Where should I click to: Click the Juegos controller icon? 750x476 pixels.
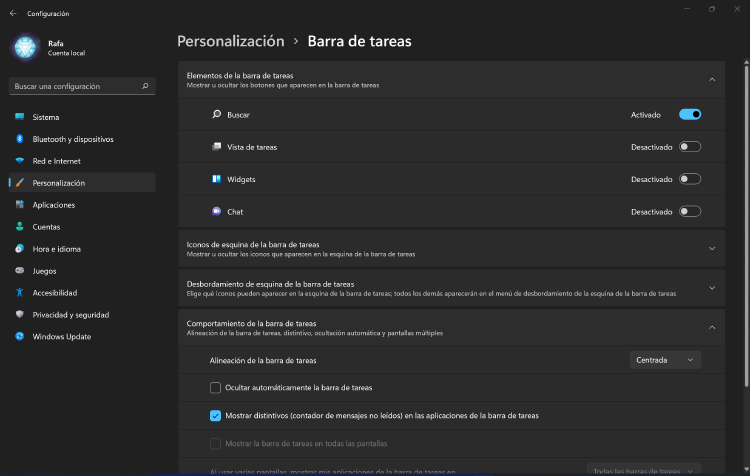(20, 271)
